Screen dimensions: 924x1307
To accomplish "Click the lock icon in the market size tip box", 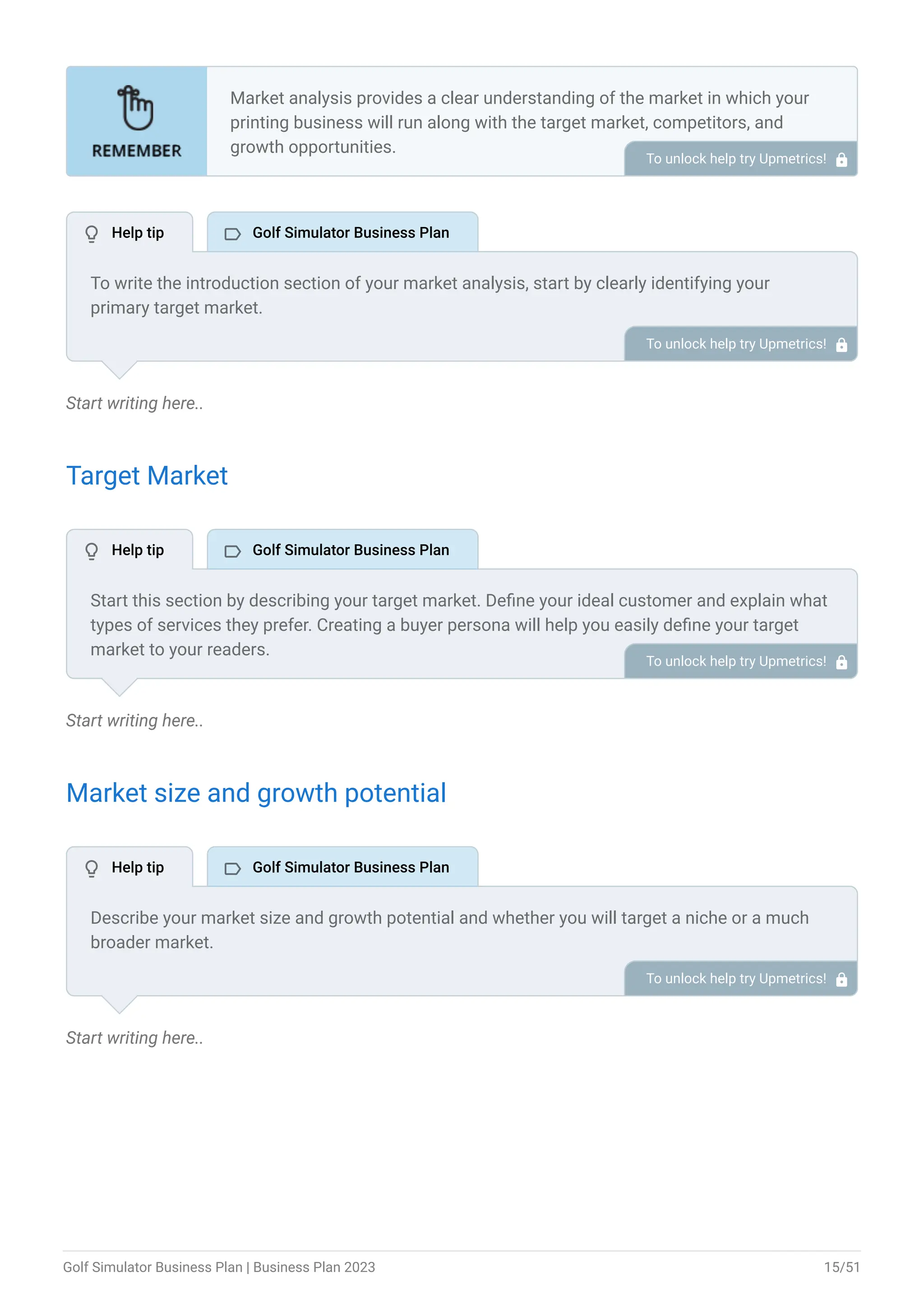I will [x=841, y=979].
